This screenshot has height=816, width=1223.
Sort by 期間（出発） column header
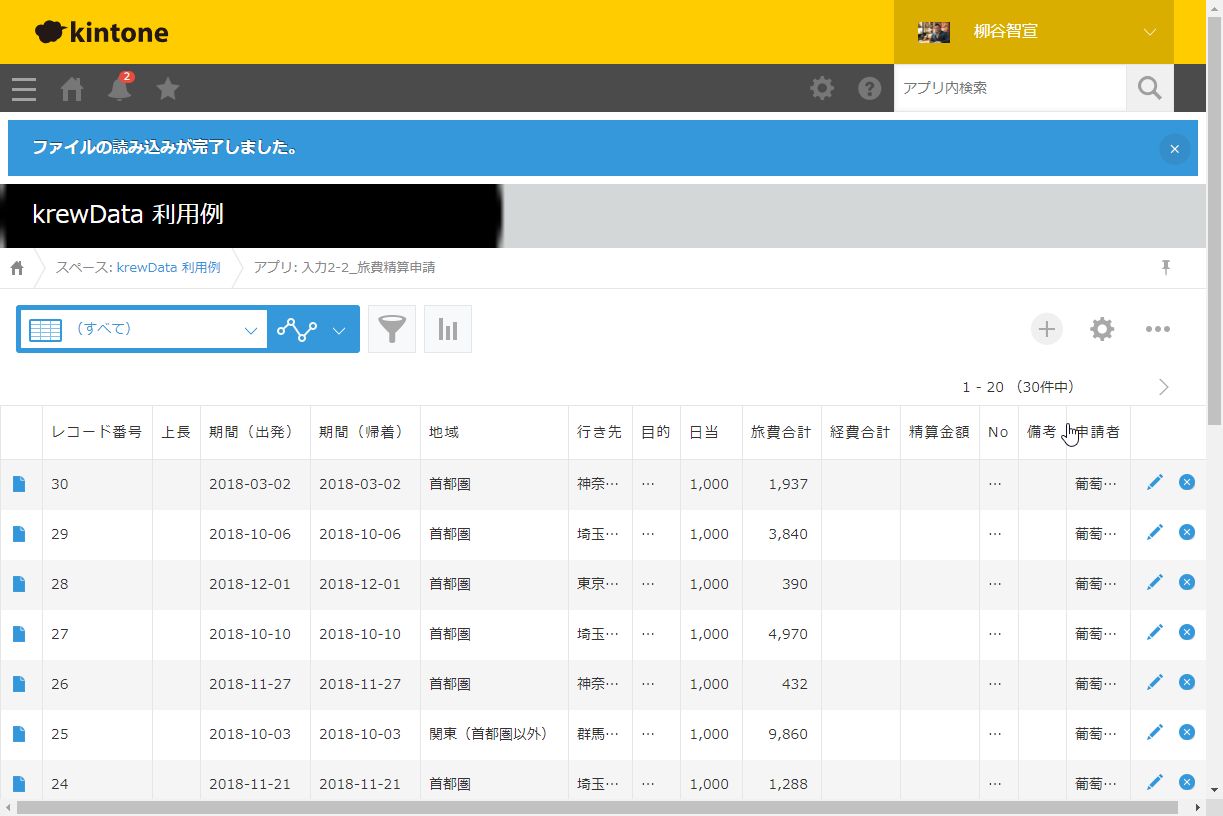pyautogui.click(x=255, y=432)
